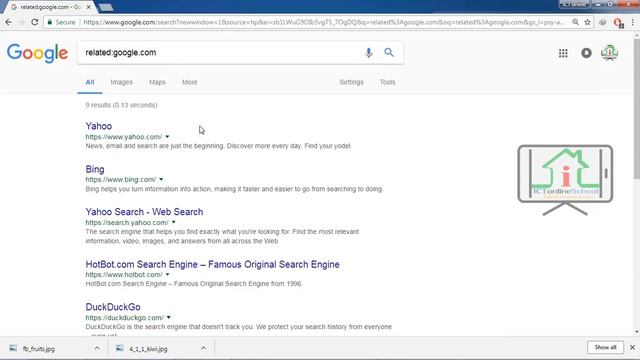Expand dropdown next to bing.com URL

tap(161, 180)
